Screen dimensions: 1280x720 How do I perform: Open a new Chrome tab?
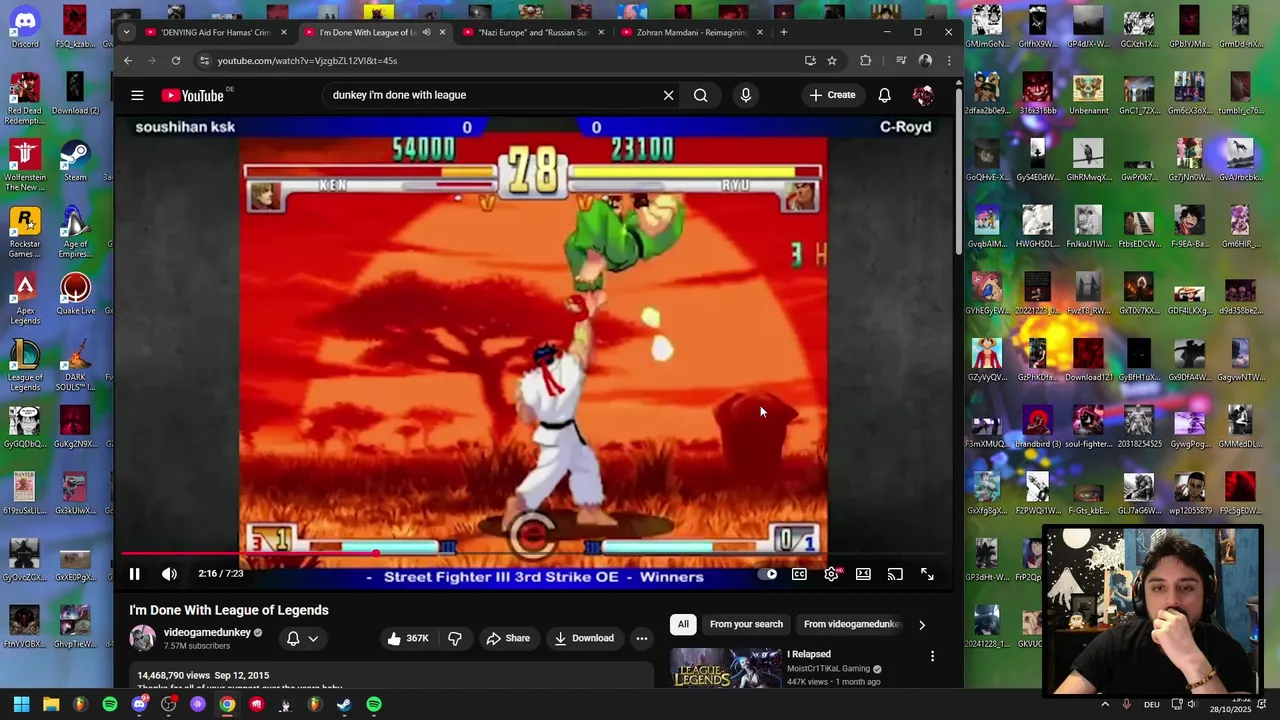tap(783, 32)
